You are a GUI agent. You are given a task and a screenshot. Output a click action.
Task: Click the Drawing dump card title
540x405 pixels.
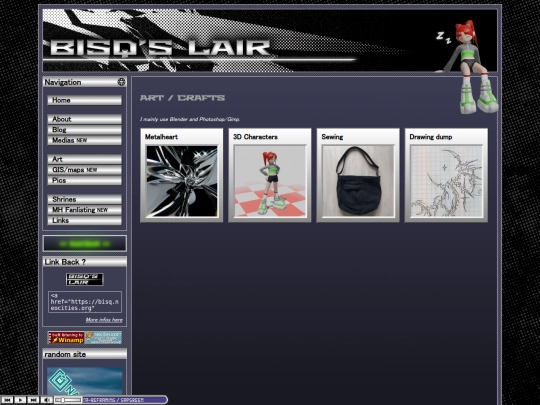click(430, 137)
